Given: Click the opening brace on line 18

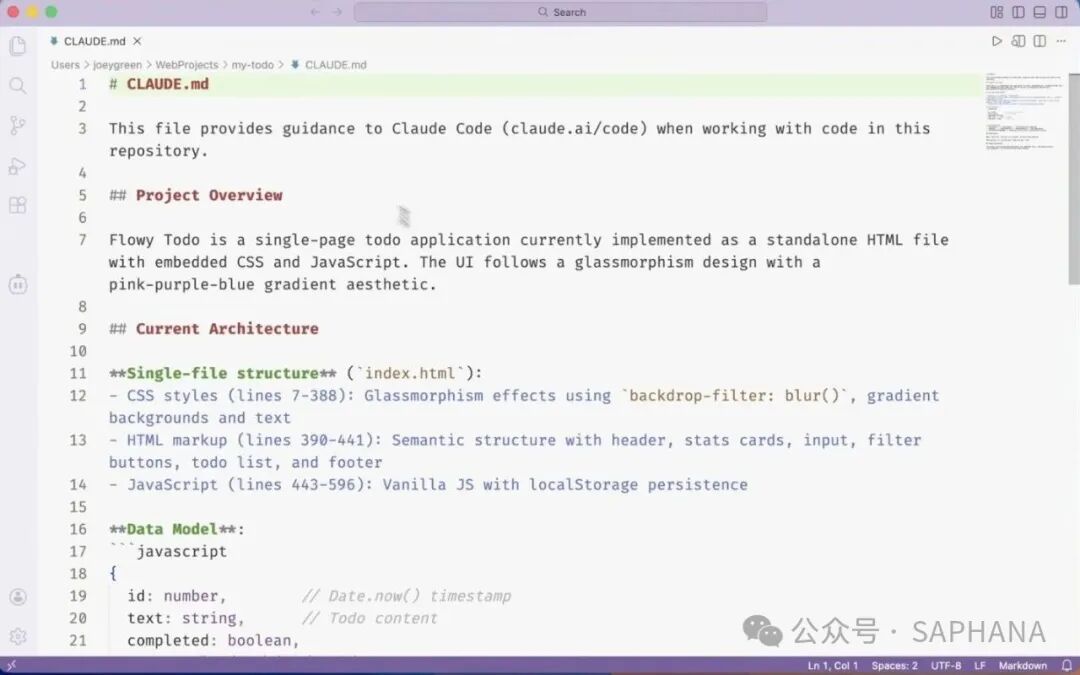Looking at the screenshot, I should (113, 573).
